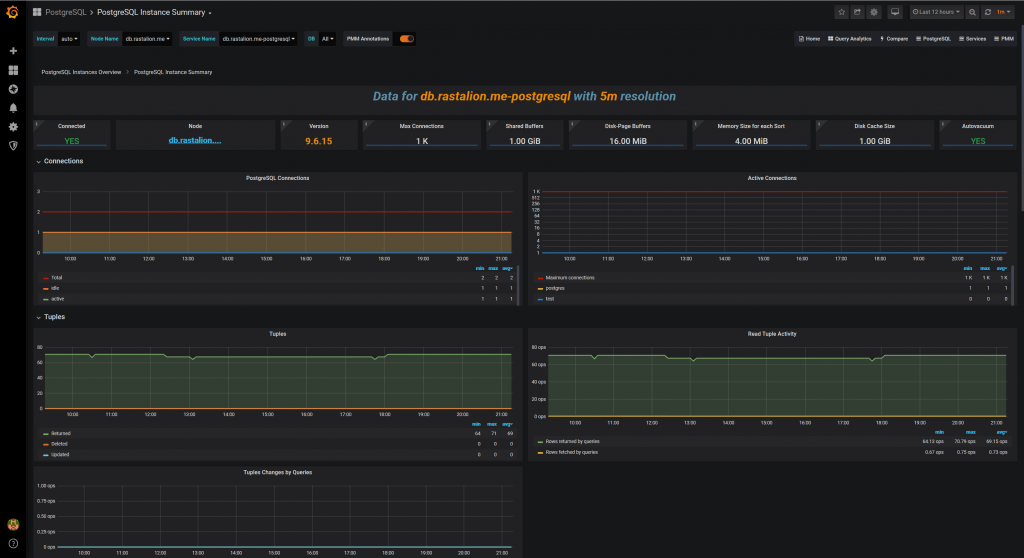Screen dimensions: 1024x558
Task: Toggle the Returned series in Tuples legend
Action: pyautogui.click(x=59, y=433)
